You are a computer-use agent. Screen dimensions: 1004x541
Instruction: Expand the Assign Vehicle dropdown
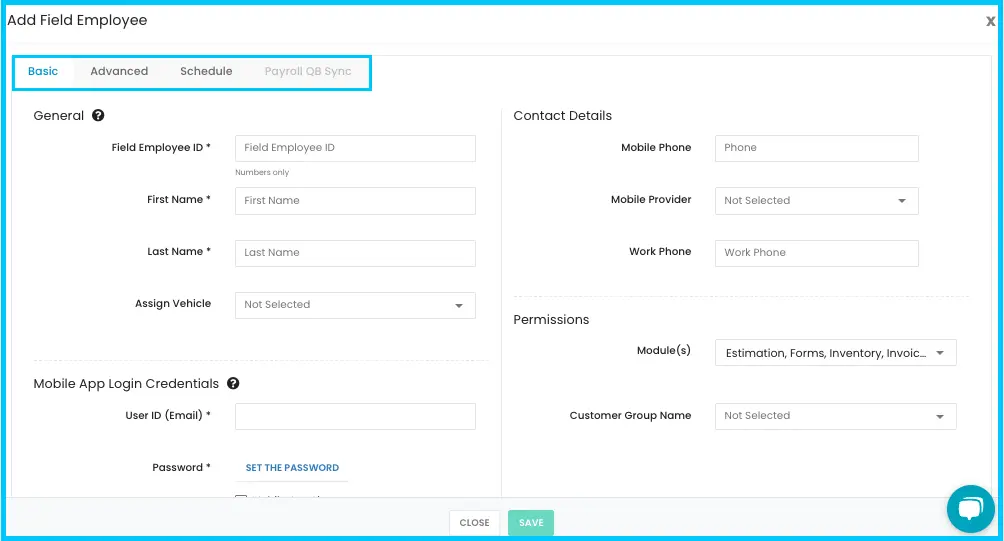[355, 305]
